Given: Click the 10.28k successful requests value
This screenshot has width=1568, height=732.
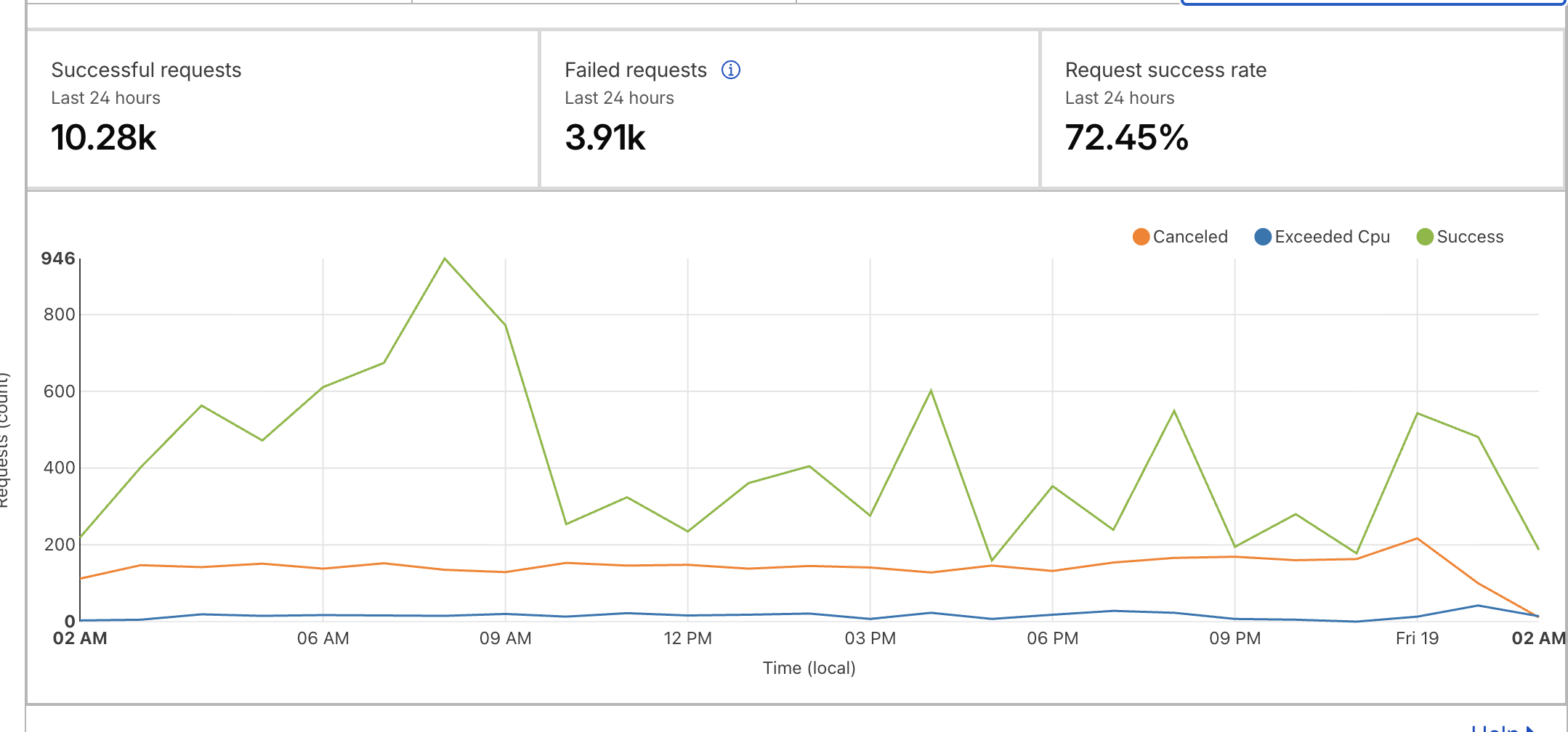Looking at the screenshot, I should [104, 137].
